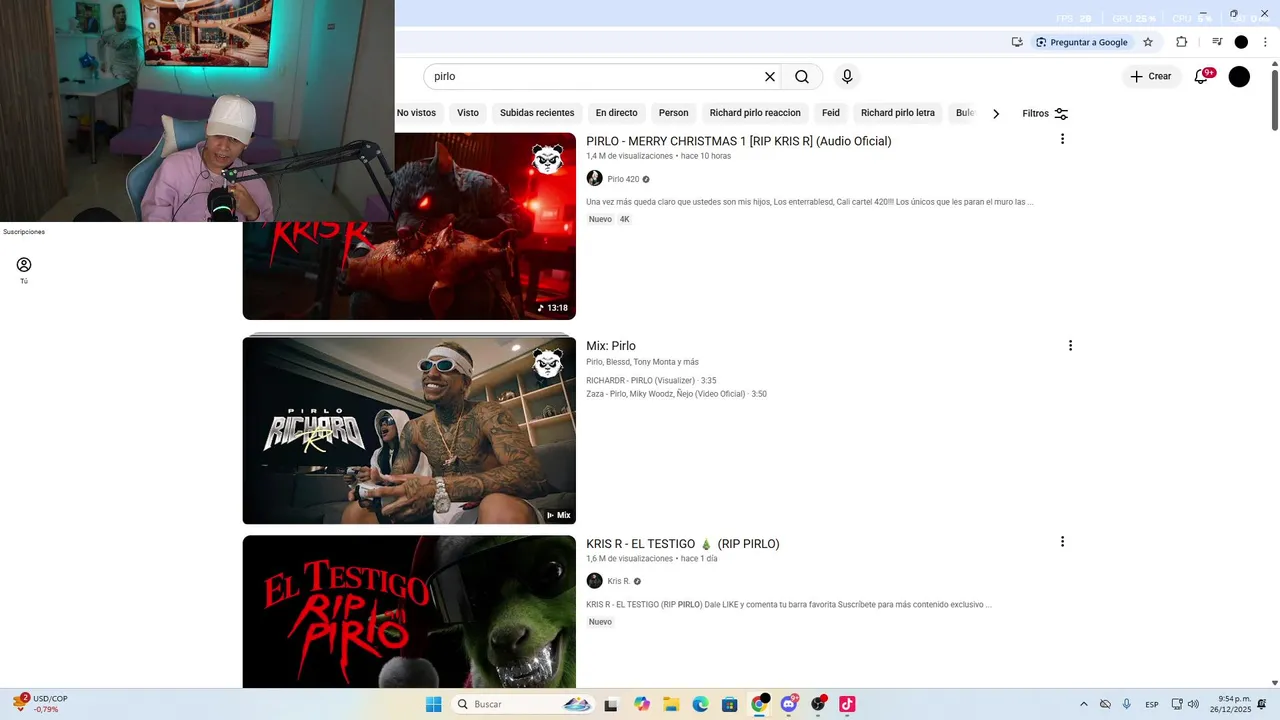Open the USD/COP widget on taskbar

click(40, 704)
